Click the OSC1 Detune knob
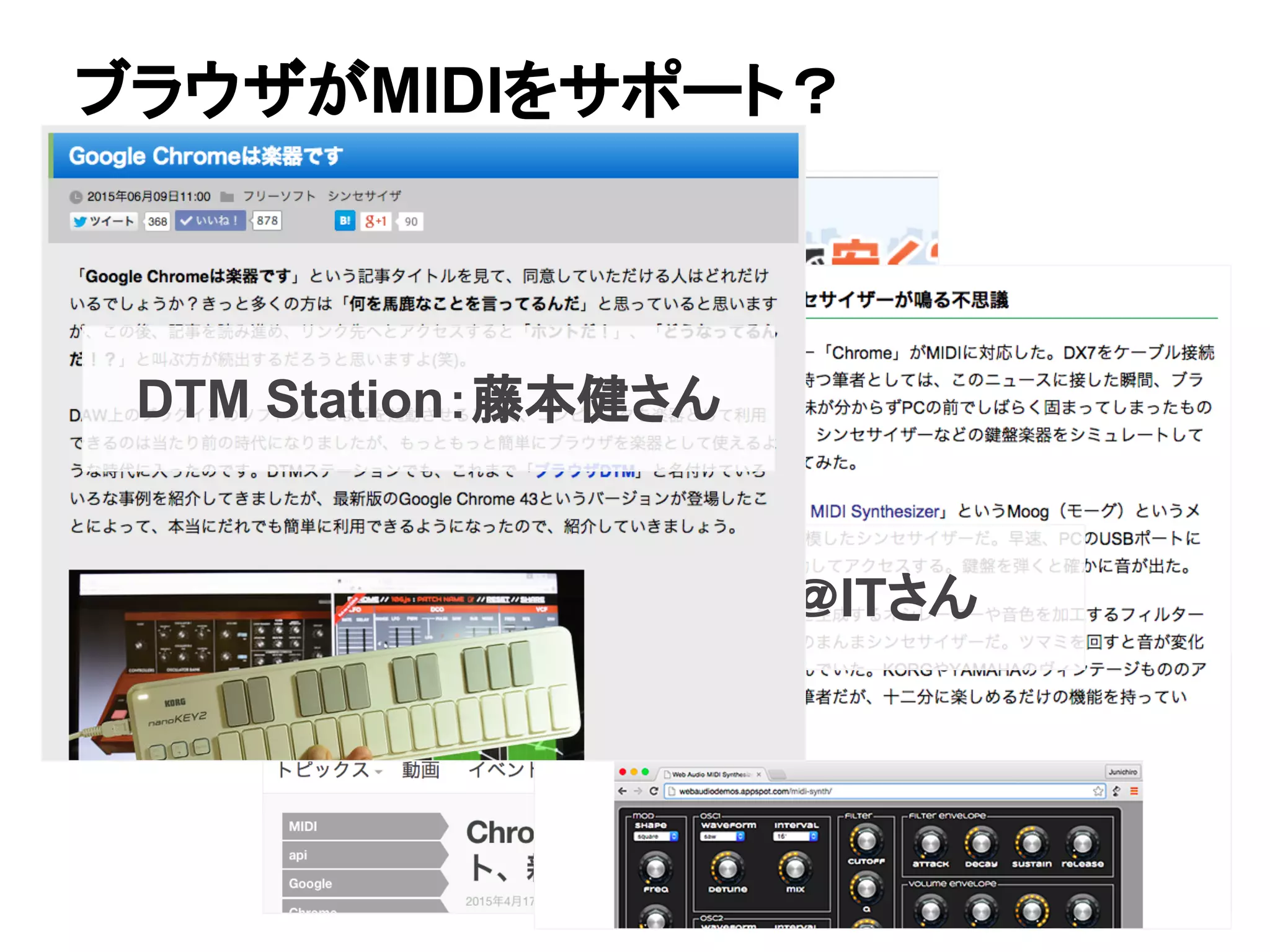1270x952 pixels. point(727,868)
